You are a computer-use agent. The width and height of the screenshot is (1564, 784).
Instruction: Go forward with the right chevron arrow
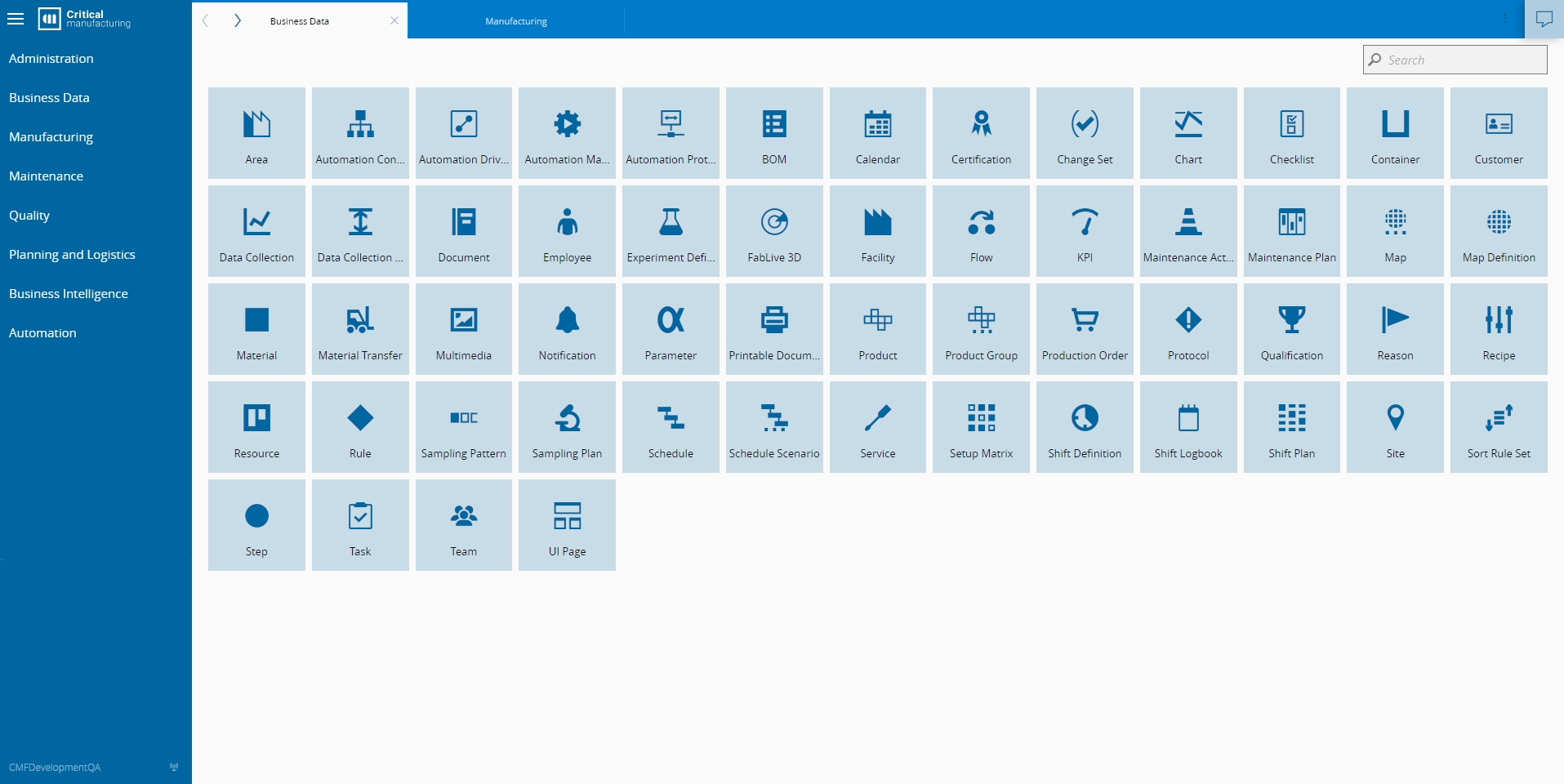[237, 20]
